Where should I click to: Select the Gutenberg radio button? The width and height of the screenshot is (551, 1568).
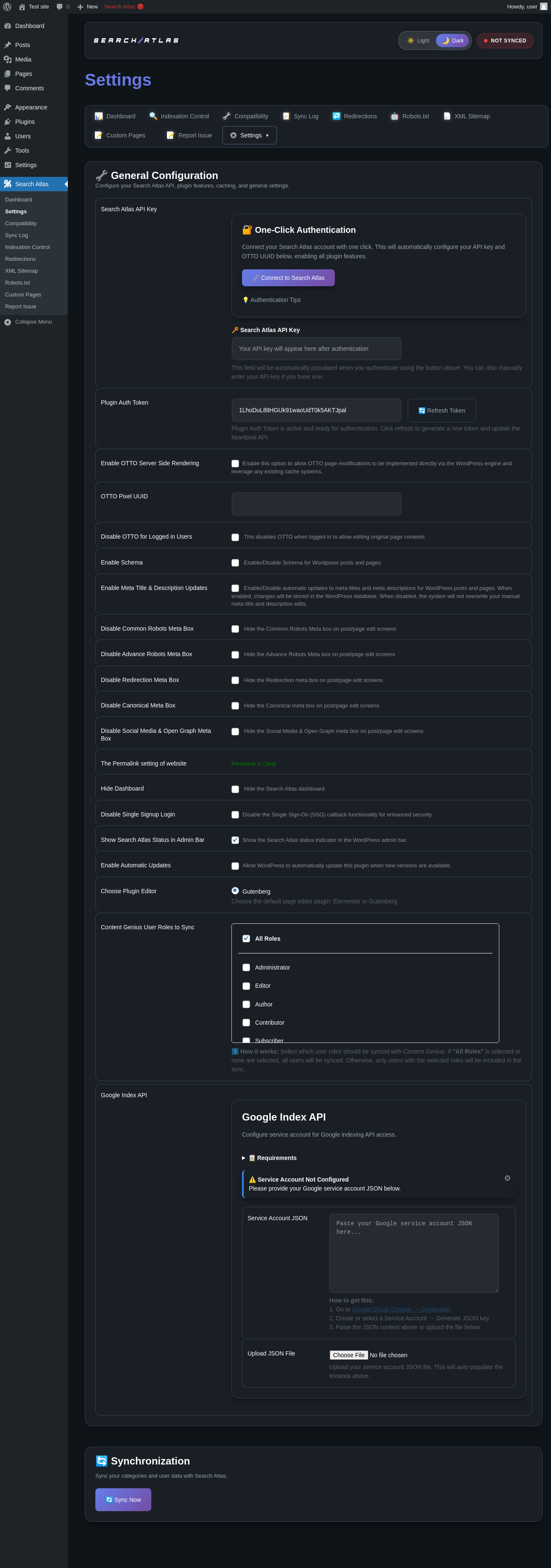[x=235, y=891]
